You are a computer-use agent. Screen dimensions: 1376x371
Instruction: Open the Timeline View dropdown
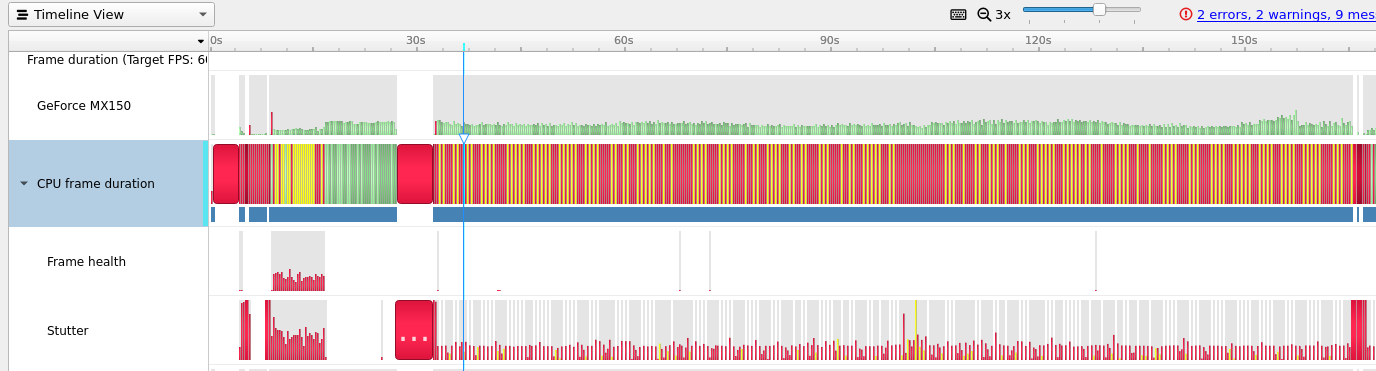(x=111, y=14)
